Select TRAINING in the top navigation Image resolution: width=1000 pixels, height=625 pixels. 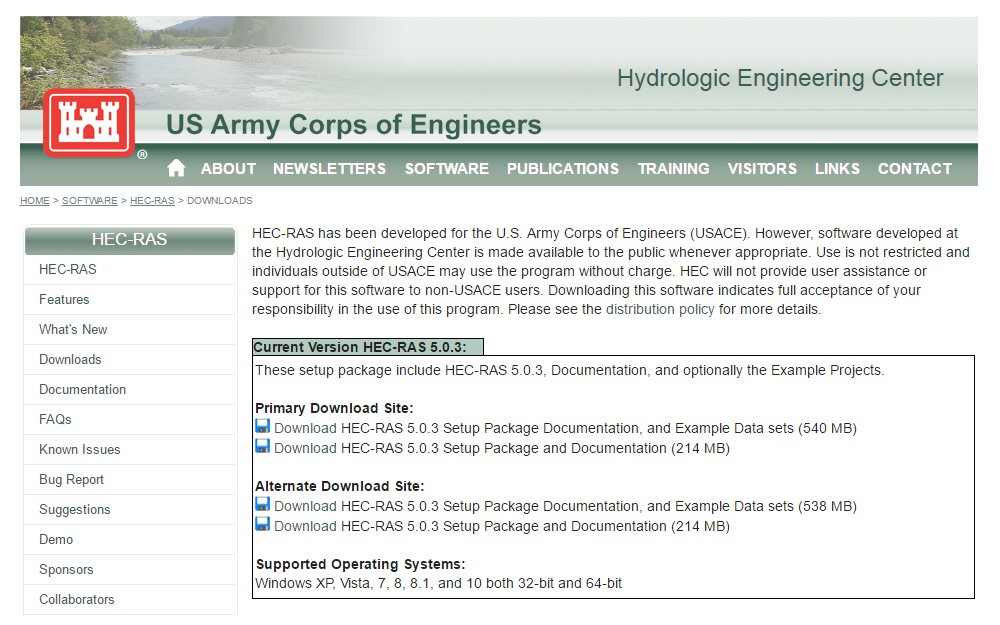click(x=673, y=169)
